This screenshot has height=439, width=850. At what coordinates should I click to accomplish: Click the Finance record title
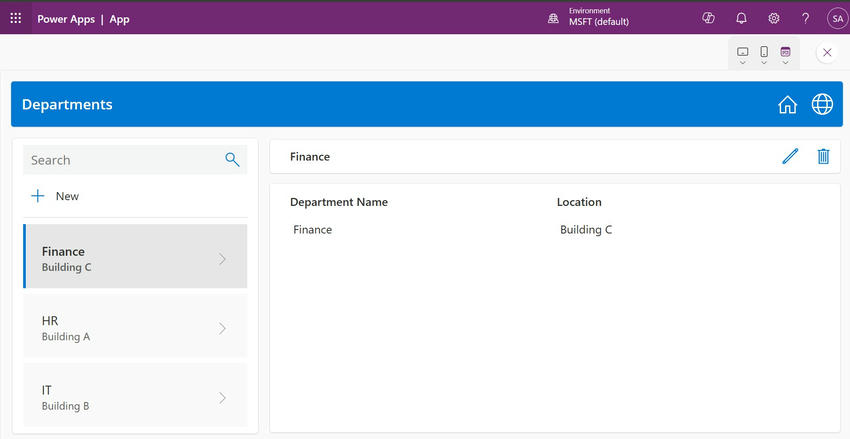(x=310, y=157)
